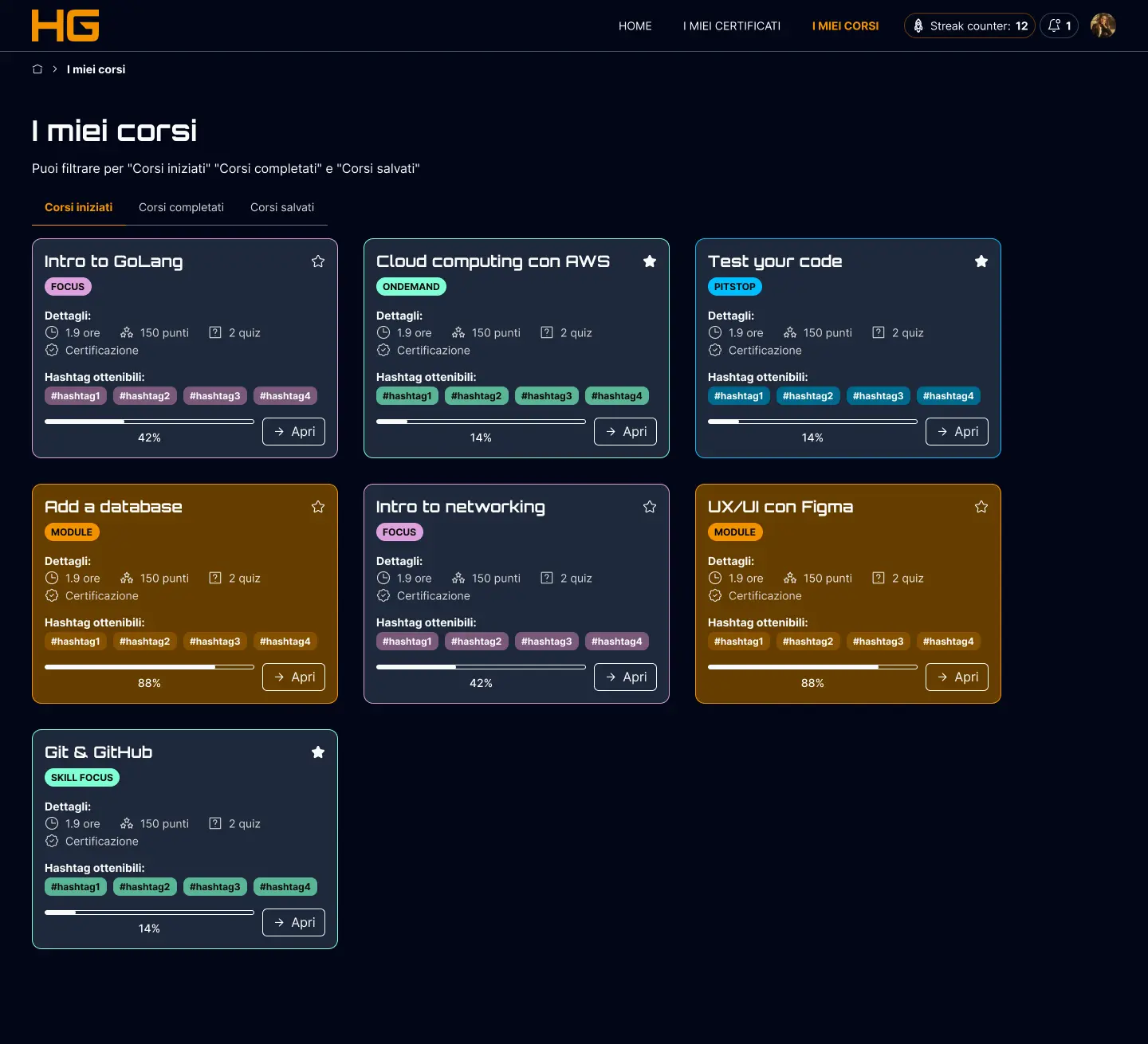Toggle the star on Git & GitHub

click(x=318, y=752)
